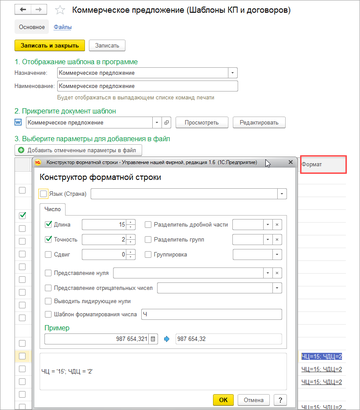
Task: Click the back arrow navigation button
Action: 23,10
